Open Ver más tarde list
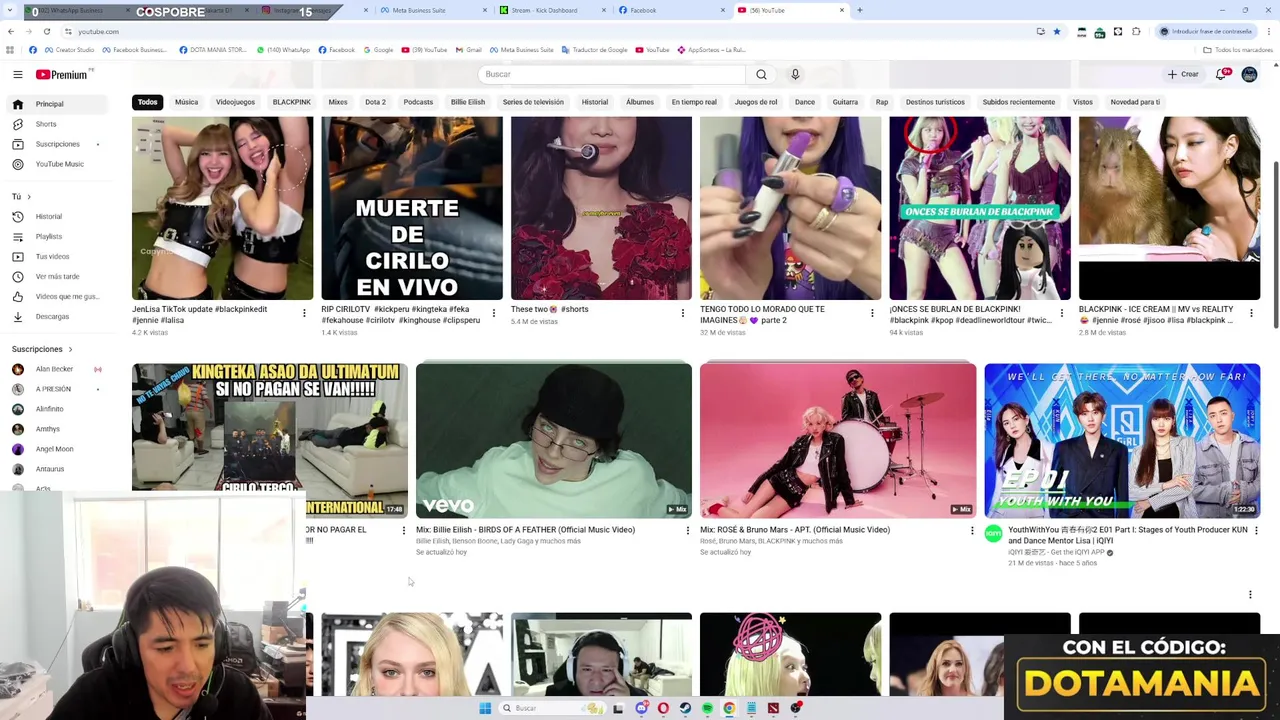Viewport: 1280px width, 720px height. (x=55, y=276)
